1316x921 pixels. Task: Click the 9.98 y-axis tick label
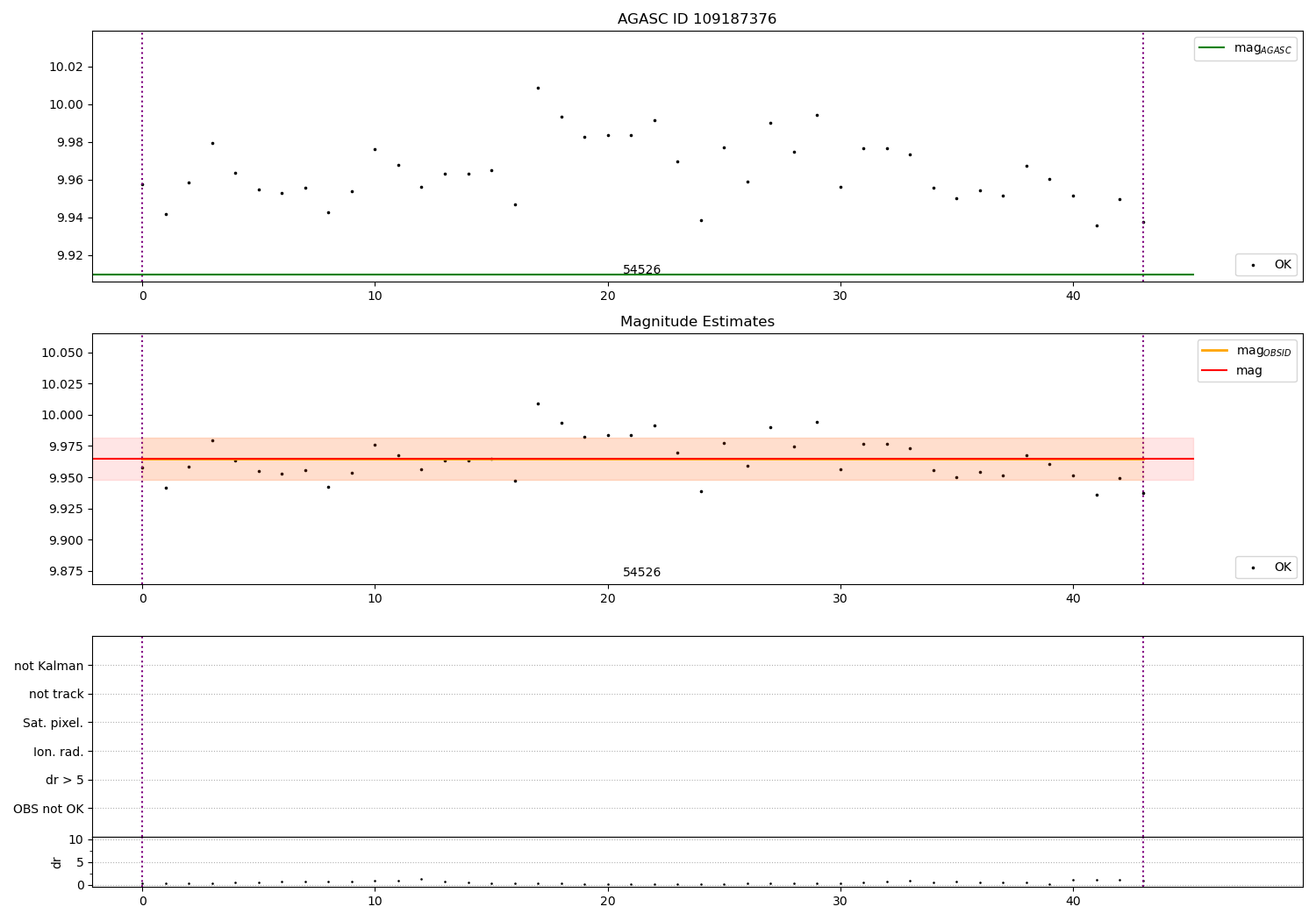[69, 142]
